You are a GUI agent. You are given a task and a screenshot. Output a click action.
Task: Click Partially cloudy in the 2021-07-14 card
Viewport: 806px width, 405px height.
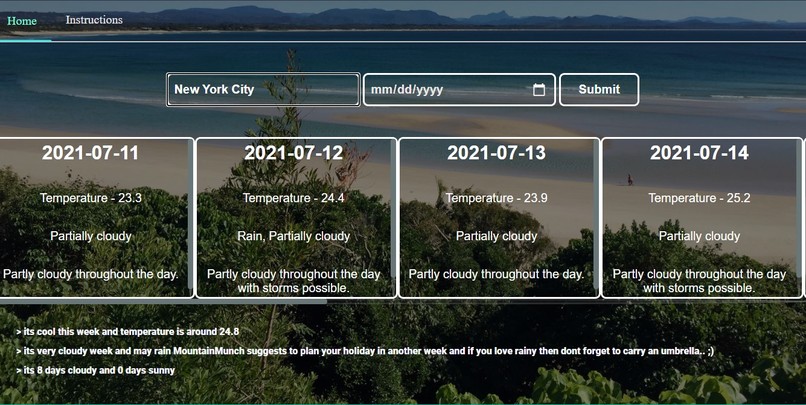coord(699,236)
